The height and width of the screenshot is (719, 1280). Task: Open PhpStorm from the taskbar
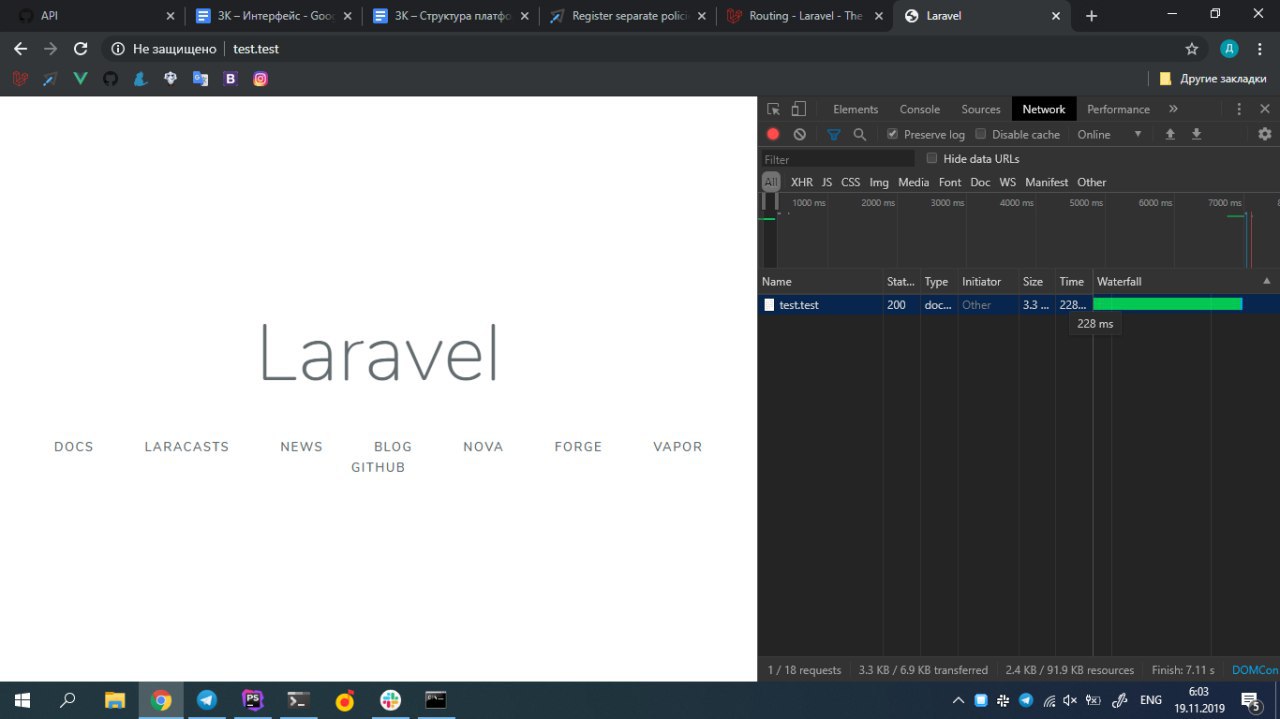pos(252,700)
